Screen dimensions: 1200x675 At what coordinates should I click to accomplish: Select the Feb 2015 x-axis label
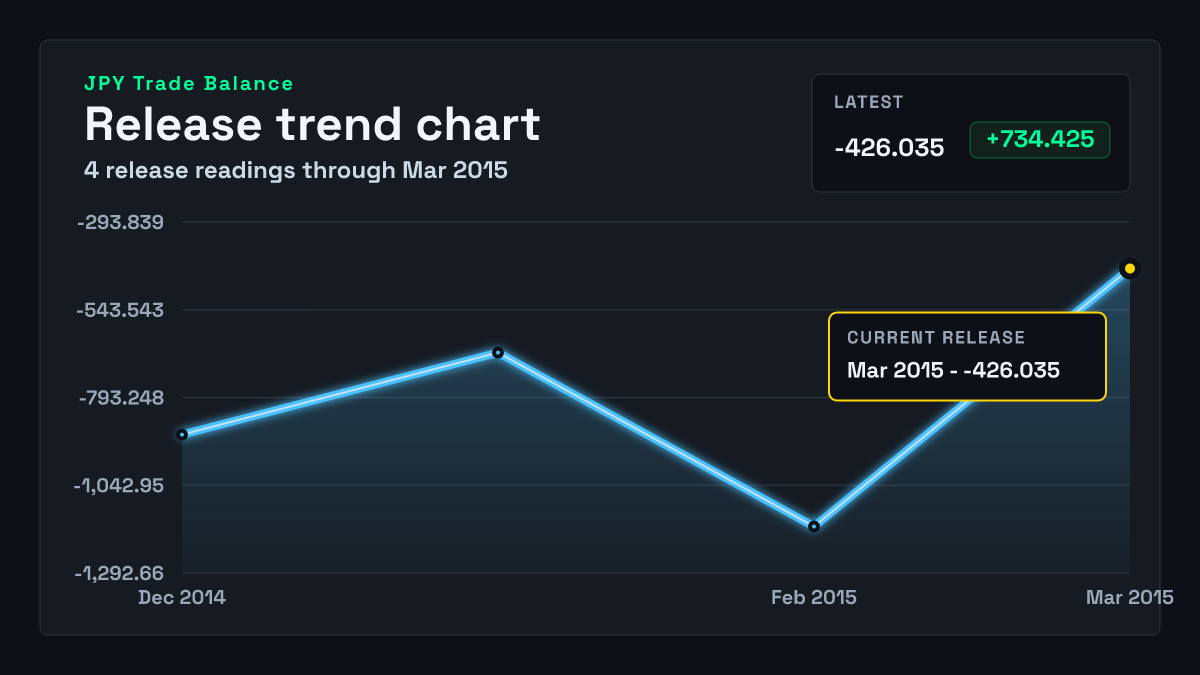tap(814, 597)
